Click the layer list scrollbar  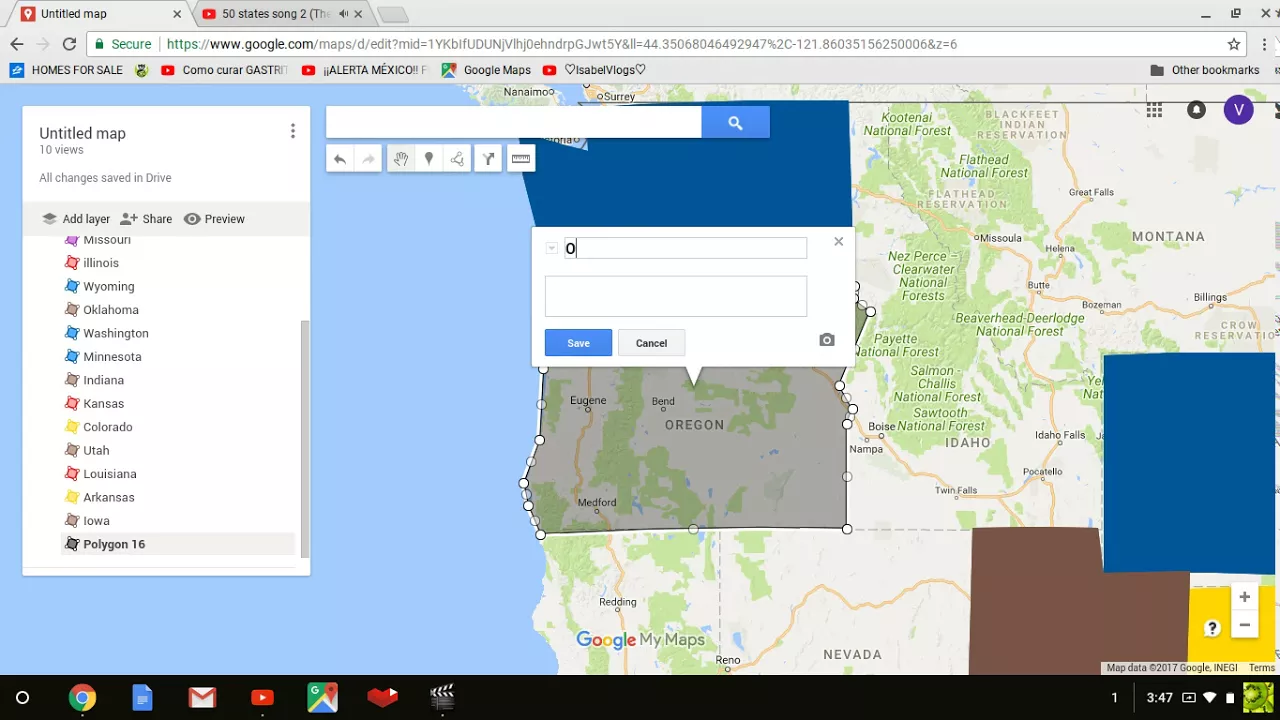point(305,440)
